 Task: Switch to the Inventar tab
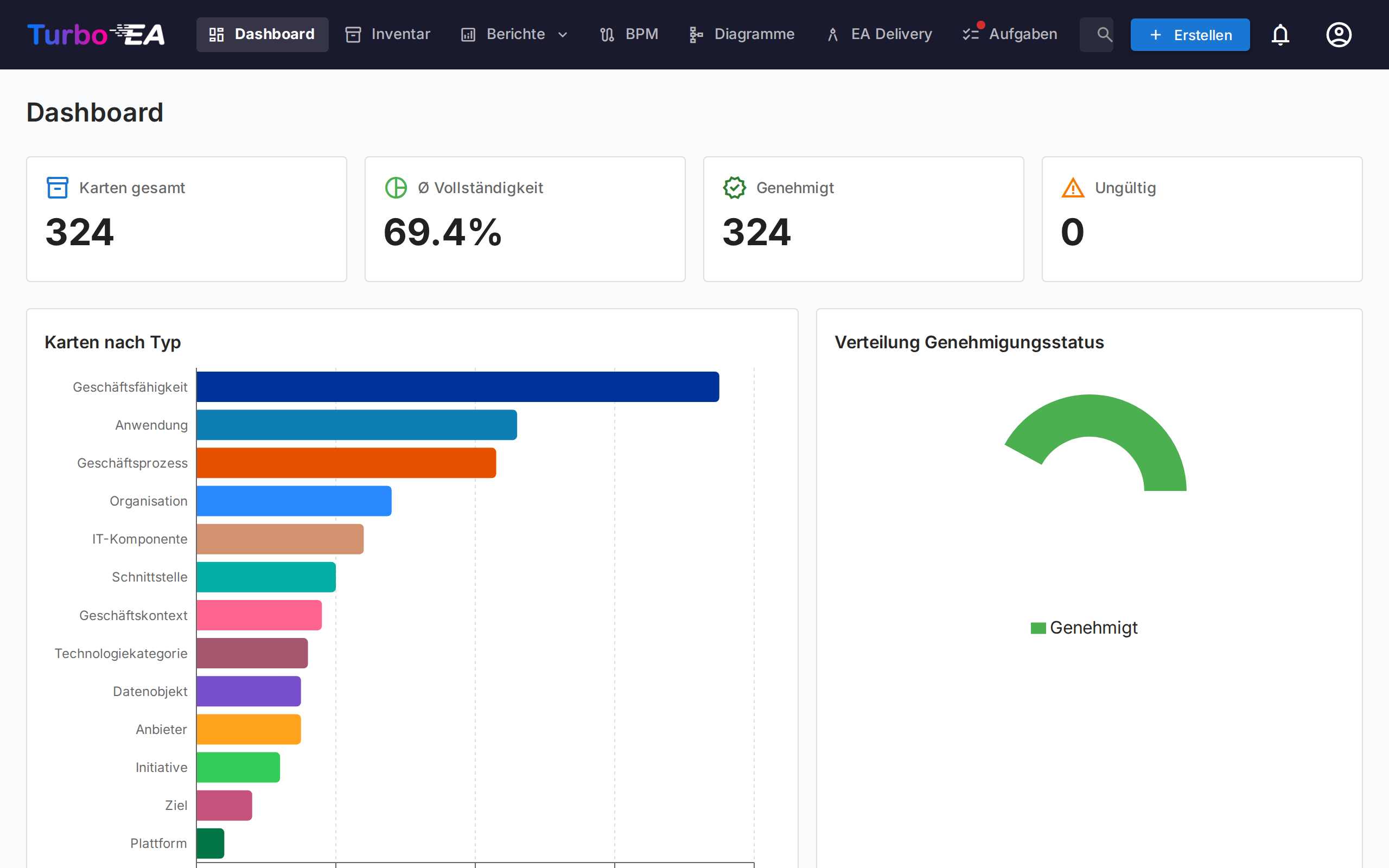coord(387,34)
